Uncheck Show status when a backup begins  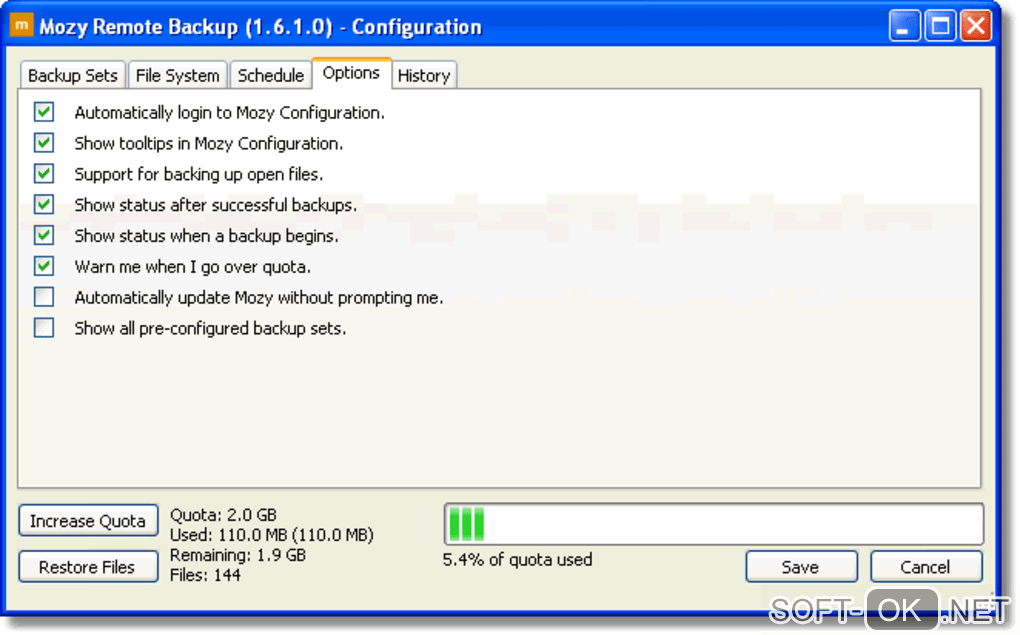click(44, 235)
